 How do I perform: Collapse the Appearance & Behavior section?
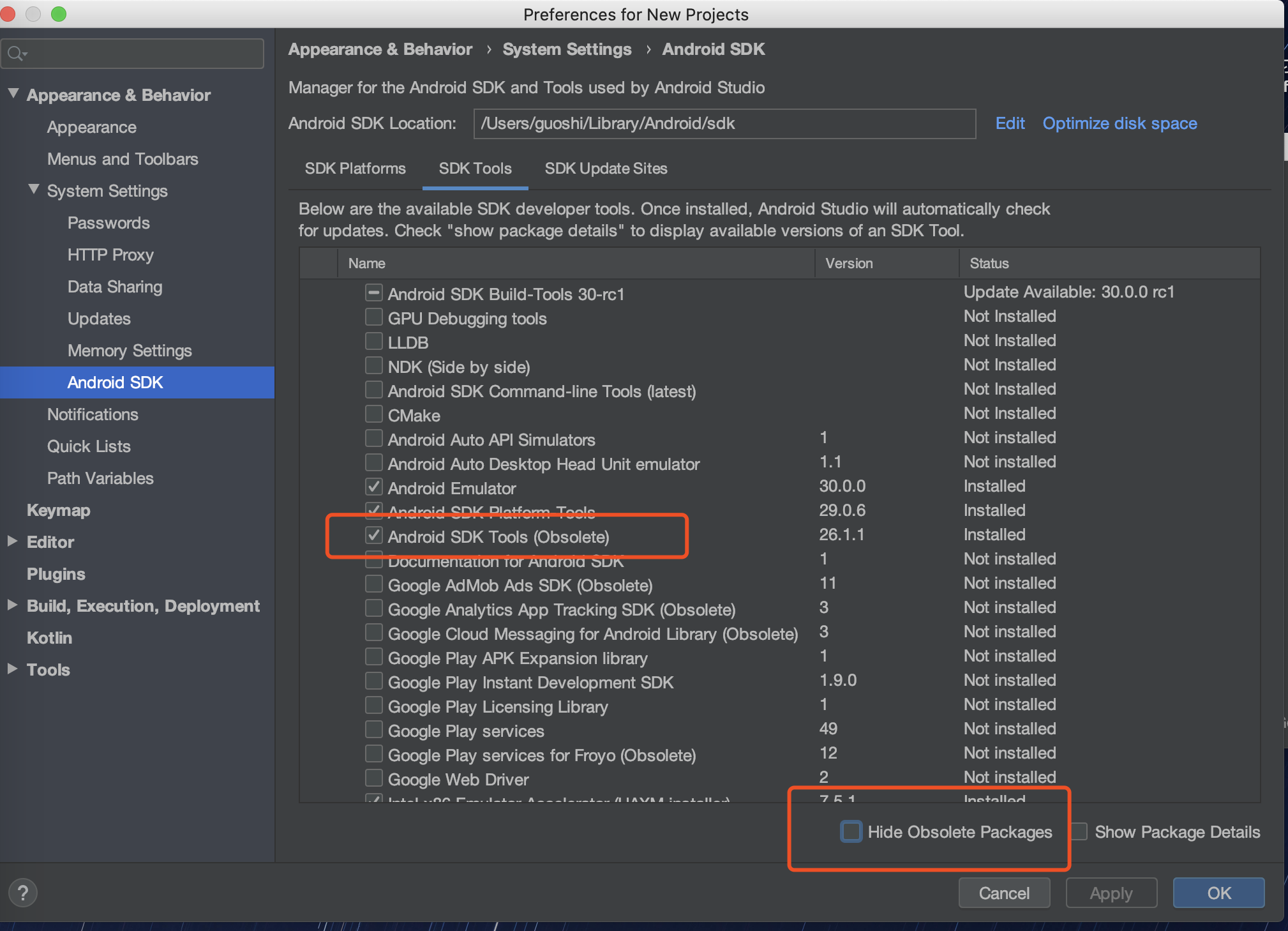coord(13,94)
